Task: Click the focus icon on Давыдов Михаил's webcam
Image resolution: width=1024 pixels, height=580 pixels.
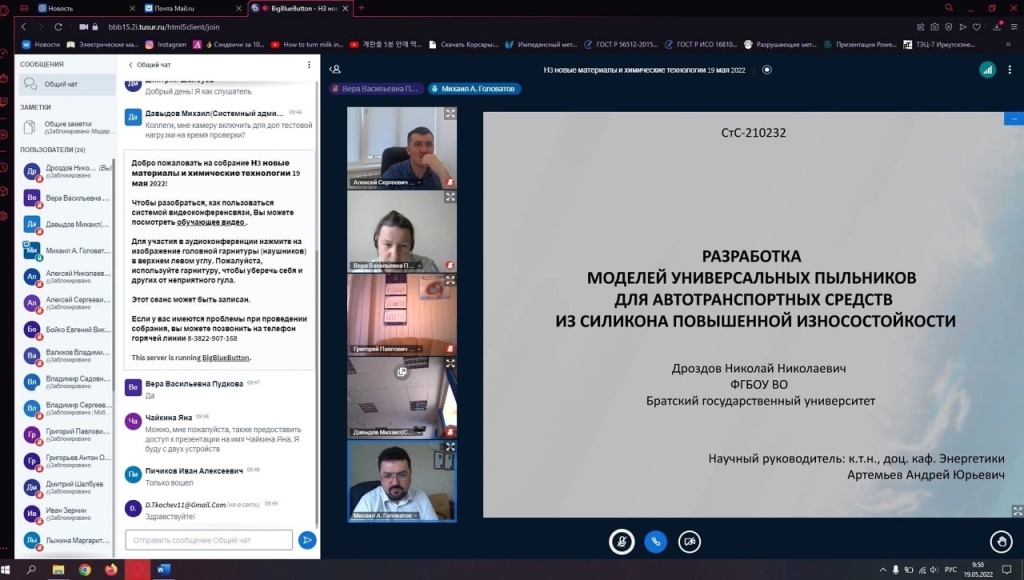Action: [402, 372]
